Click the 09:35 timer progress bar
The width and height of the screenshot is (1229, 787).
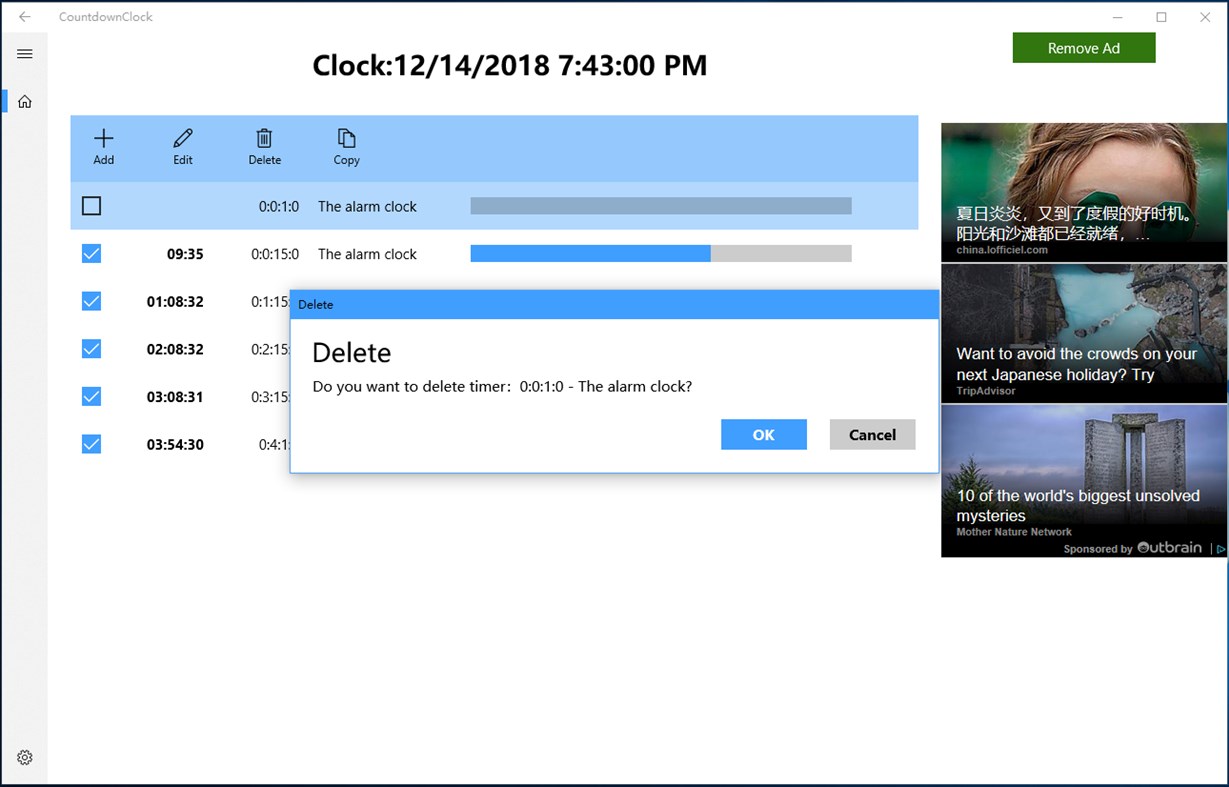[660, 253]
